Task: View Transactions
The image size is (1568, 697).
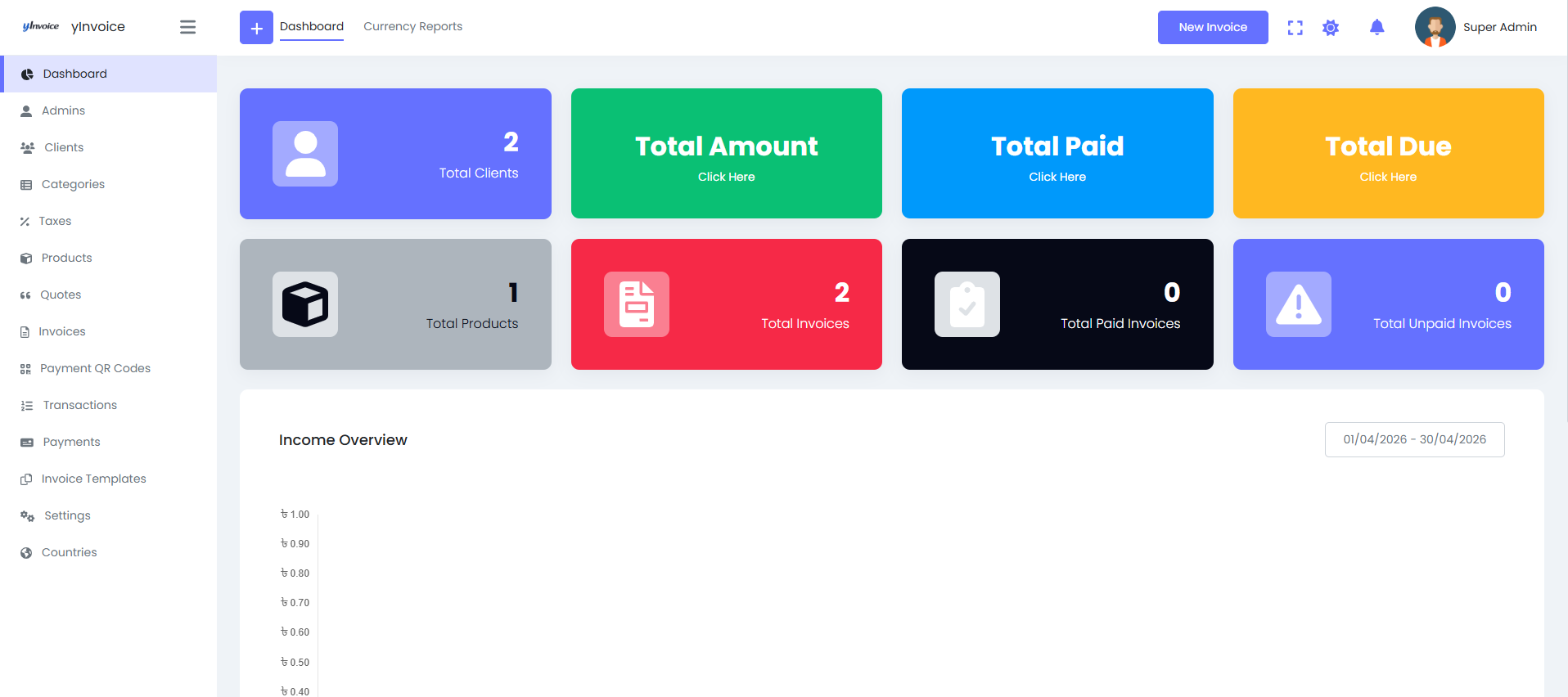Action: tap(108, 405)
